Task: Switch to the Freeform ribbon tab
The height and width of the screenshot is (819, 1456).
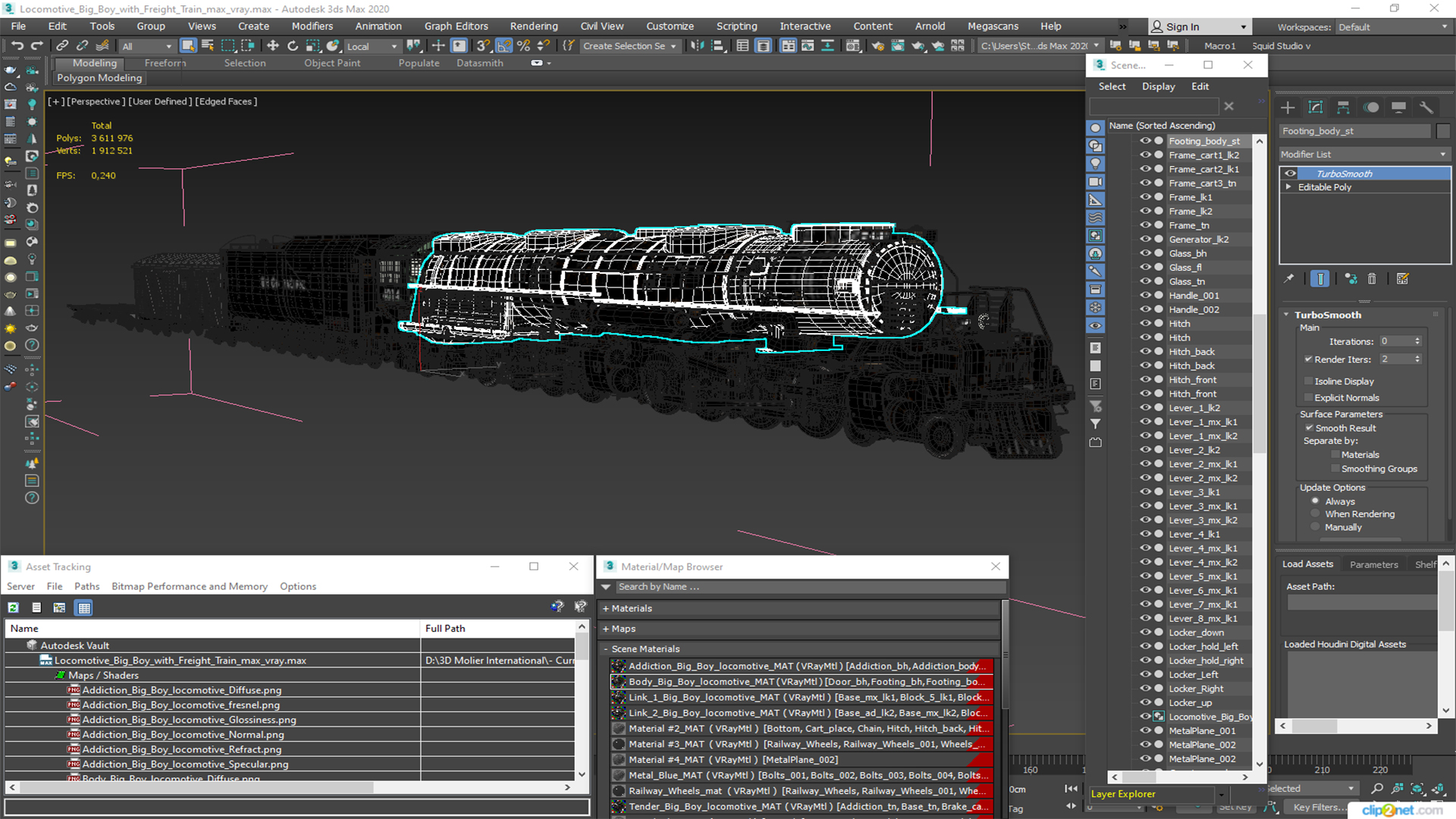Action: coord(165,63)
